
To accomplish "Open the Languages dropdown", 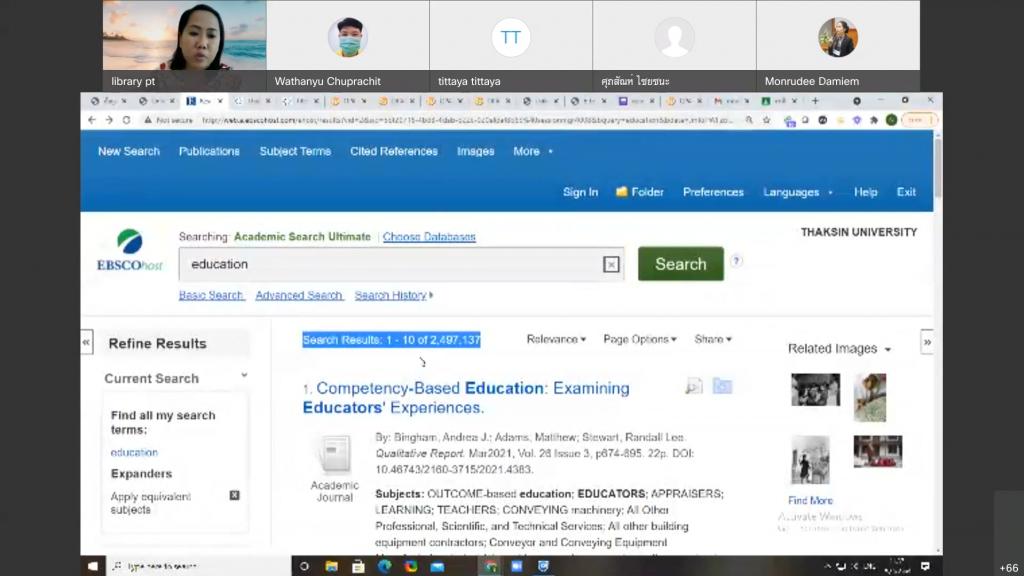I will [x=798, y=192].
